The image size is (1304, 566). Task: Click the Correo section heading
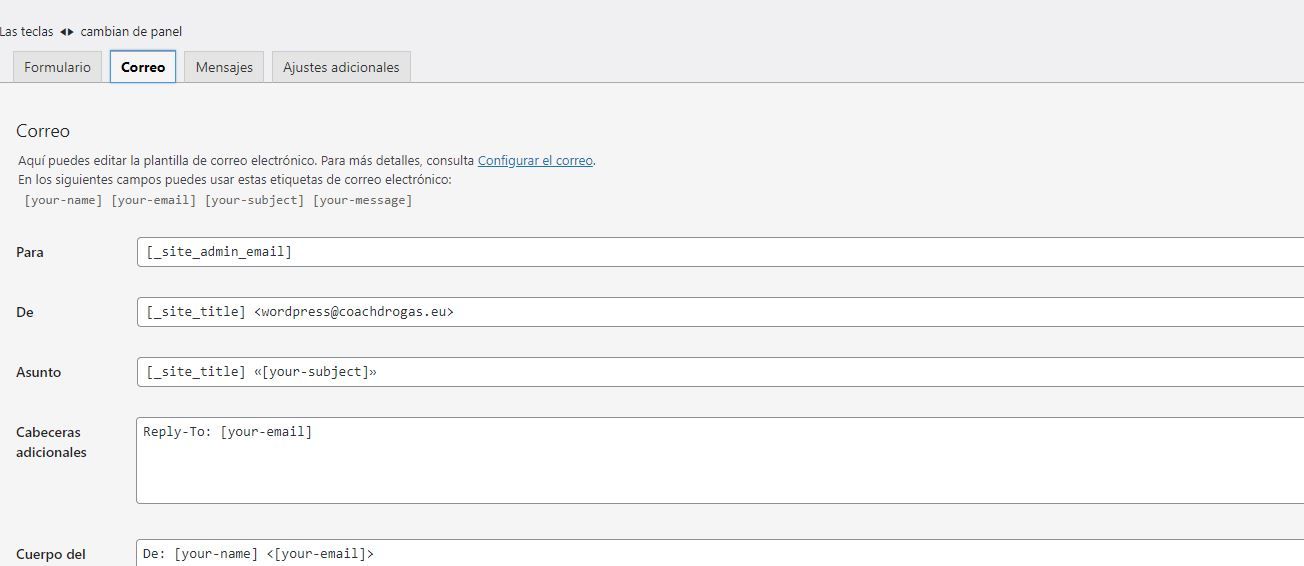pyautogui.click(x=43, y=131)
